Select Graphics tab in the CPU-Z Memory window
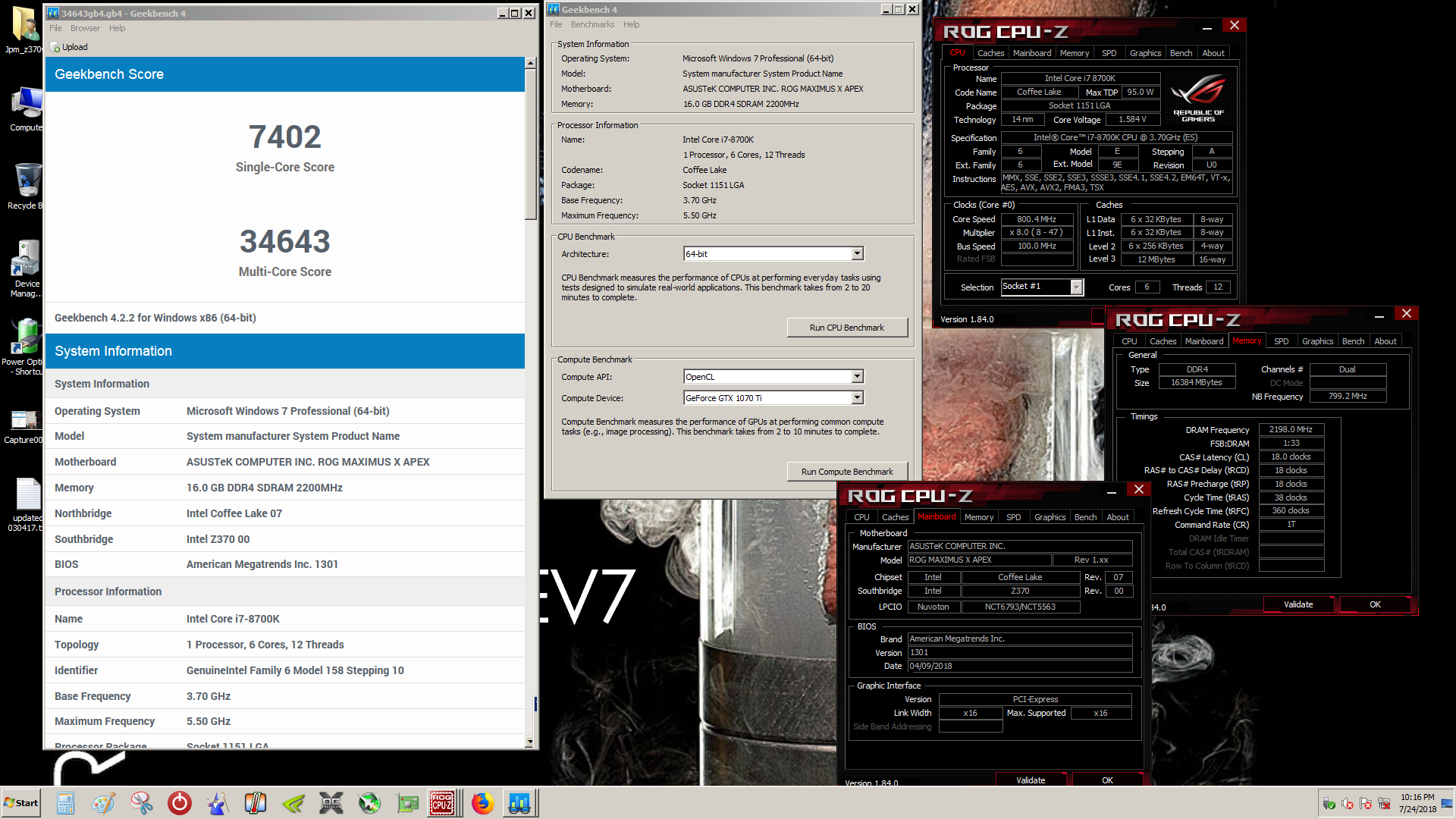 click(x=1317, y=341)
